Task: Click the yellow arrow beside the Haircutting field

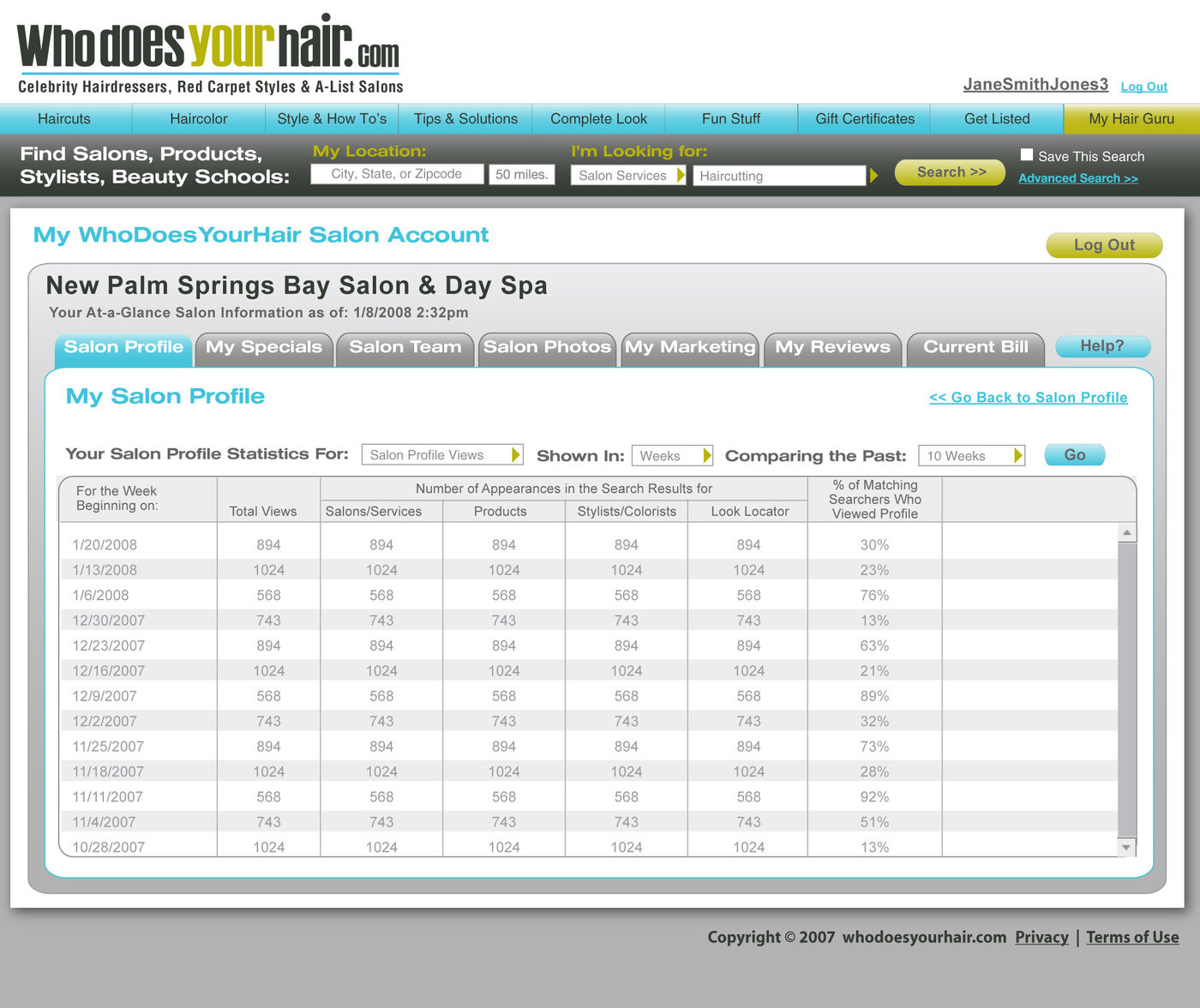Action: 874,176
